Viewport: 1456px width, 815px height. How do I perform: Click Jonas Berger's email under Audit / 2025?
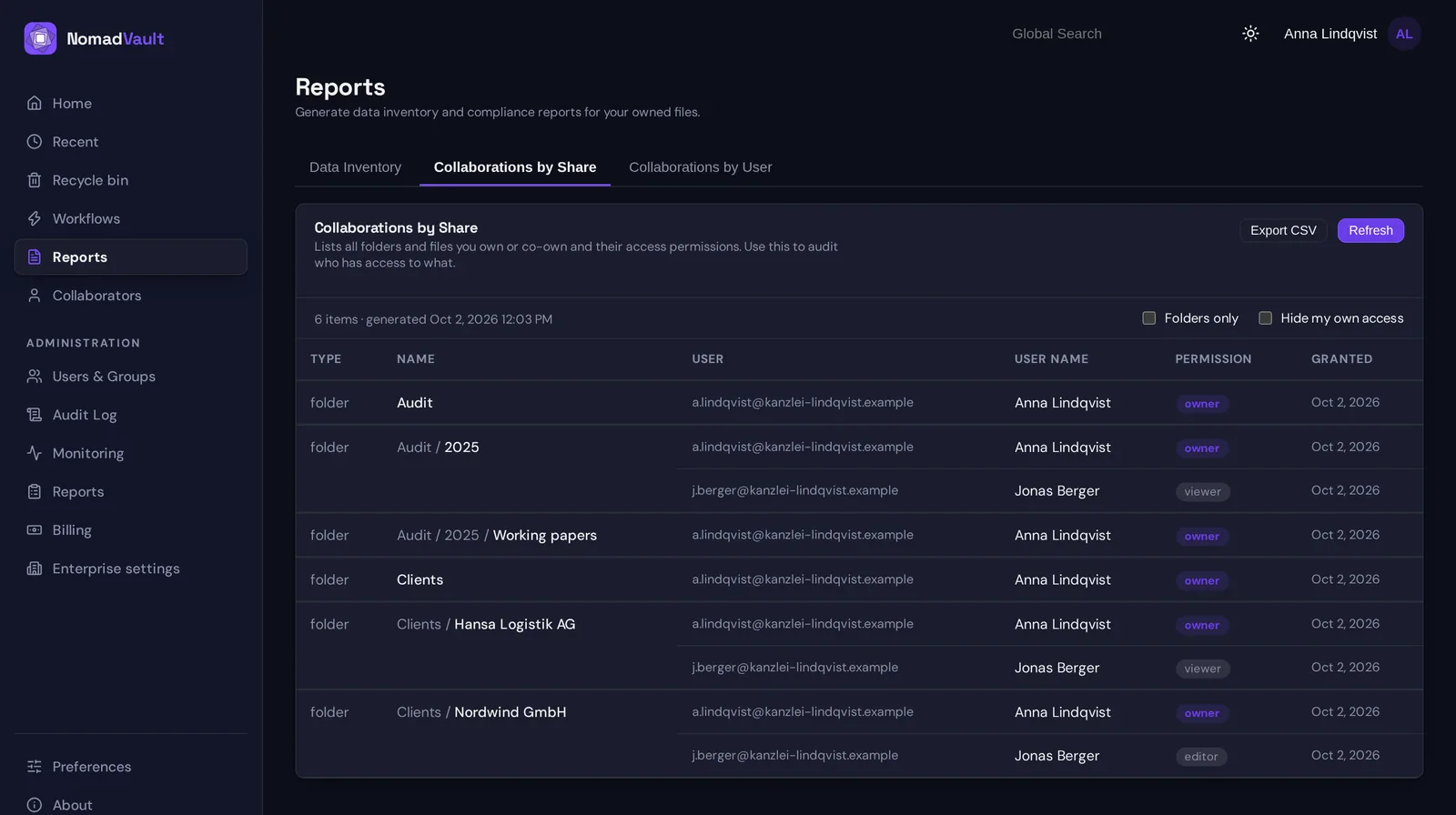(x=794, y=490)
